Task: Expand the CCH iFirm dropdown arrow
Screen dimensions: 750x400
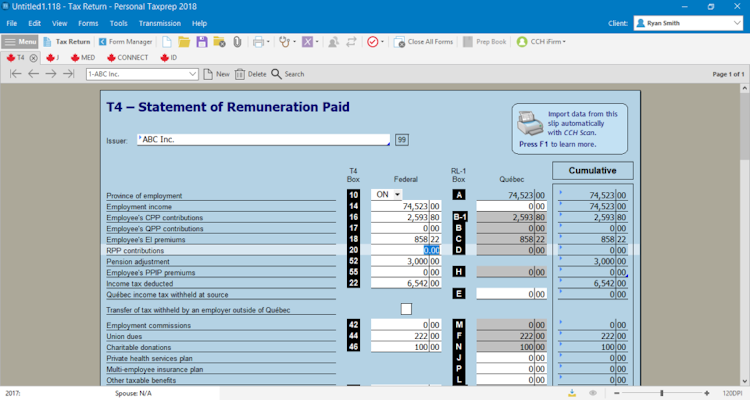Action: [564, 42]
